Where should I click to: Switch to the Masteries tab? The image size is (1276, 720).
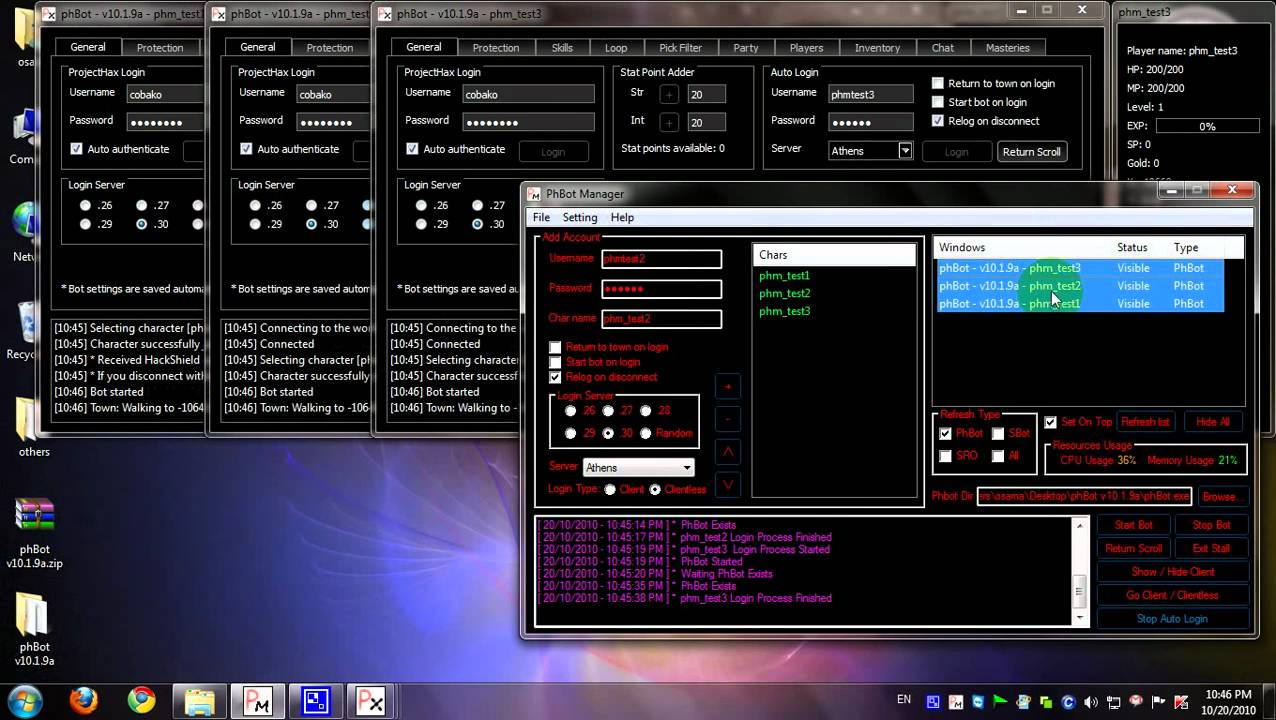point(1007,47)
